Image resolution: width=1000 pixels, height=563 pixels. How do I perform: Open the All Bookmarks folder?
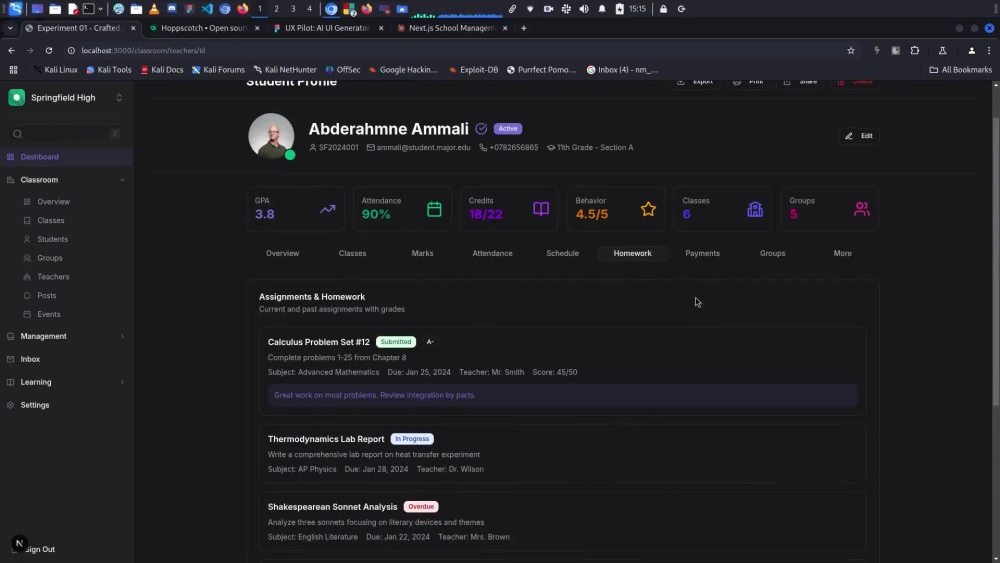pyautogui.click(x=960, y=69)
